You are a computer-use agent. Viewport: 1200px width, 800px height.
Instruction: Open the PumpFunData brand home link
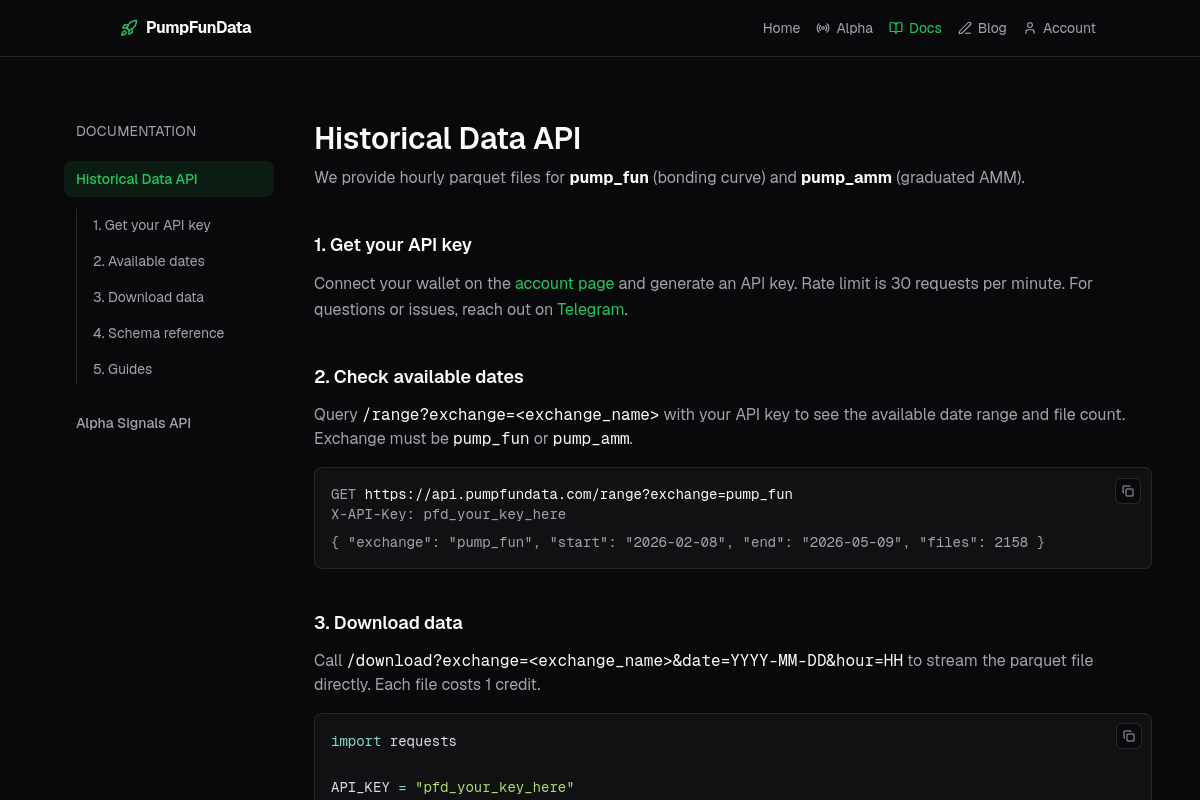(186, 28)
